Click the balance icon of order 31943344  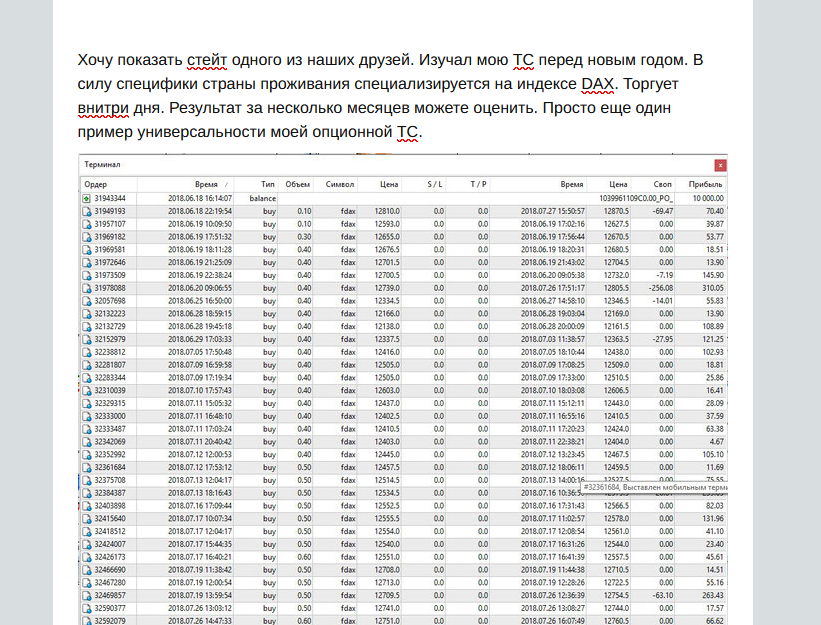pos(86,198)
